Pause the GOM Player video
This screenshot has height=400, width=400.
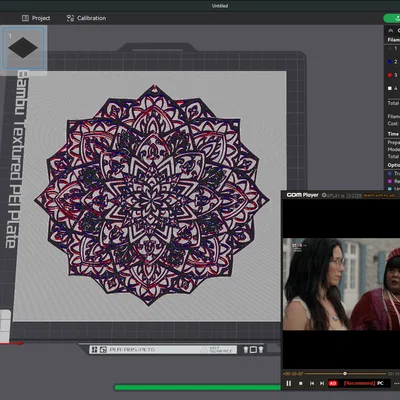click(x=289, y=383)
